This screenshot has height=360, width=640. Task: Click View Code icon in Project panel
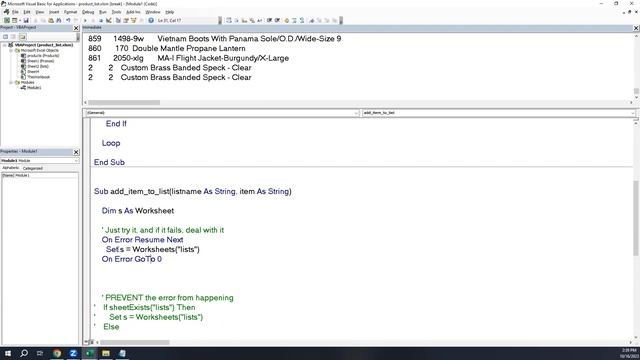click(x=5, y=36)
